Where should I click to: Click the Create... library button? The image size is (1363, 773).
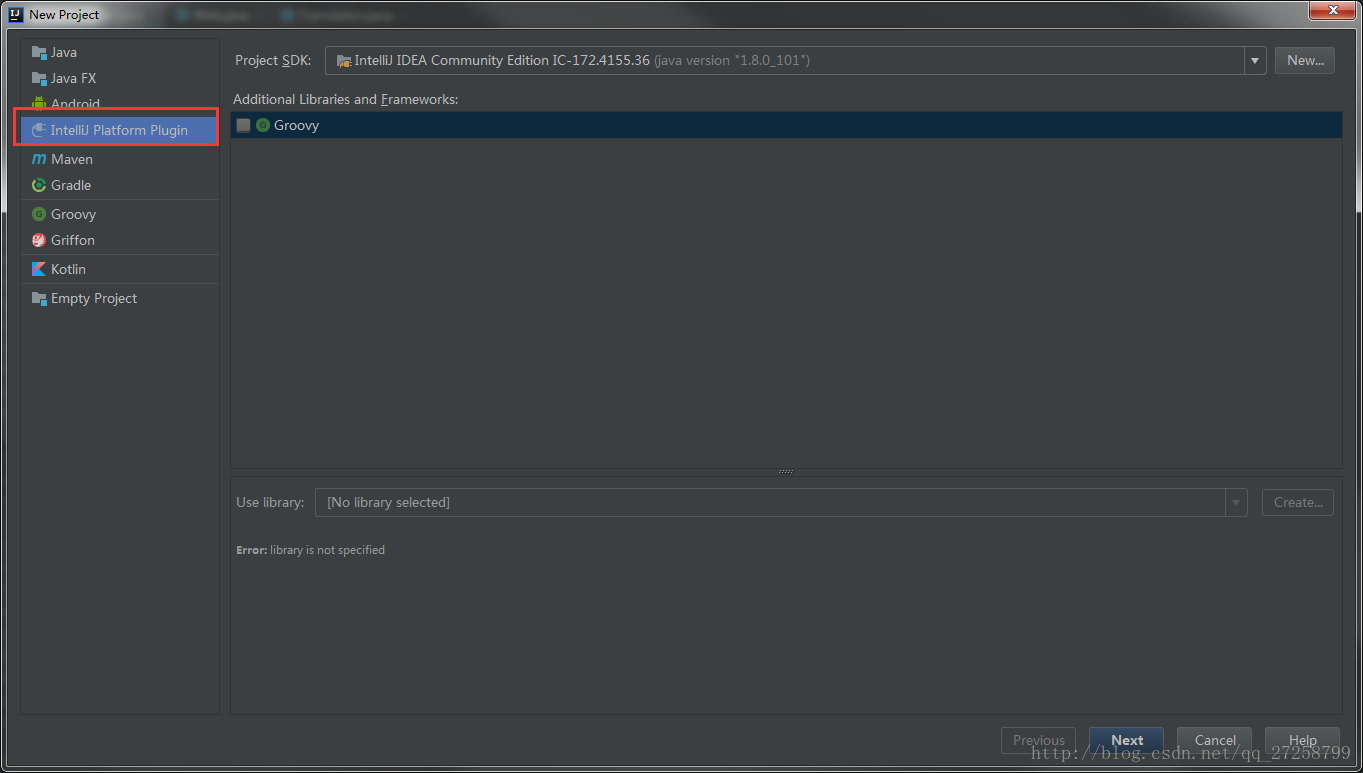coord(1298,502)
